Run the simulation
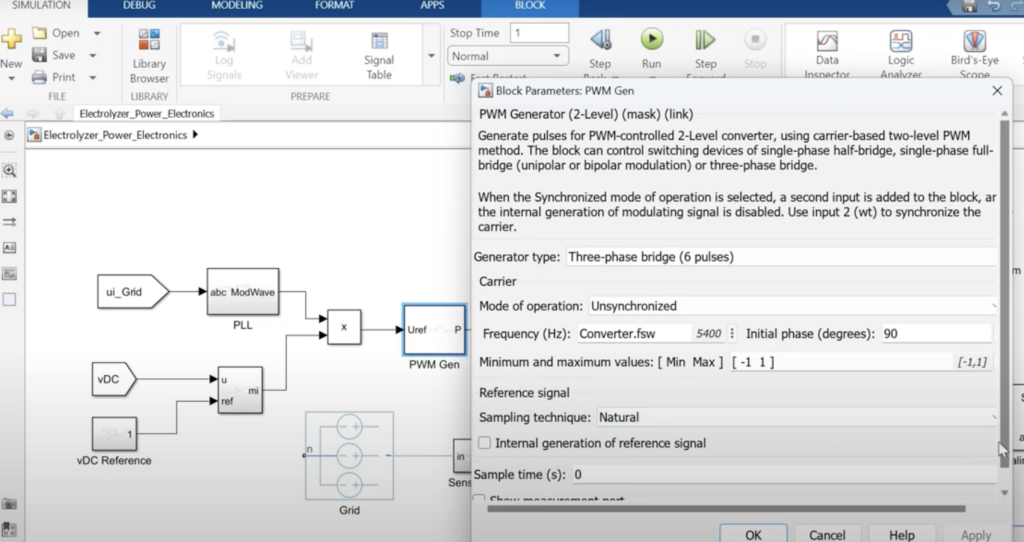This screenshot has height=542, width=1024. click(x=651, y=39)
